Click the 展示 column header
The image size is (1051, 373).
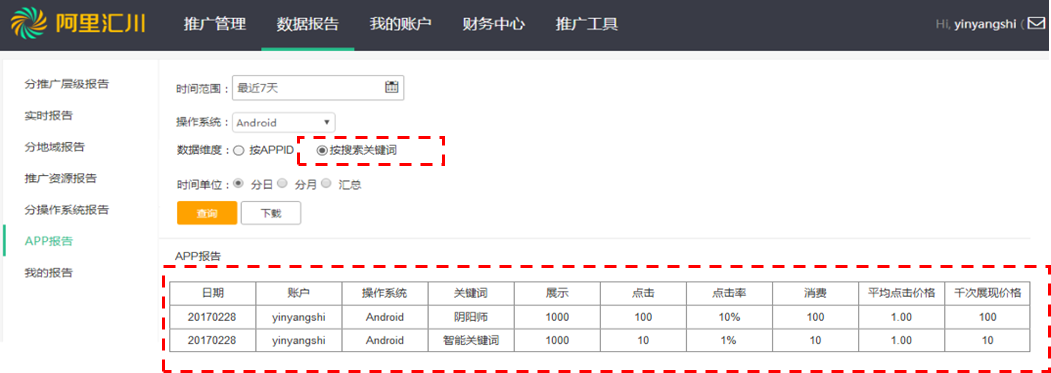(x=557, y=293)
